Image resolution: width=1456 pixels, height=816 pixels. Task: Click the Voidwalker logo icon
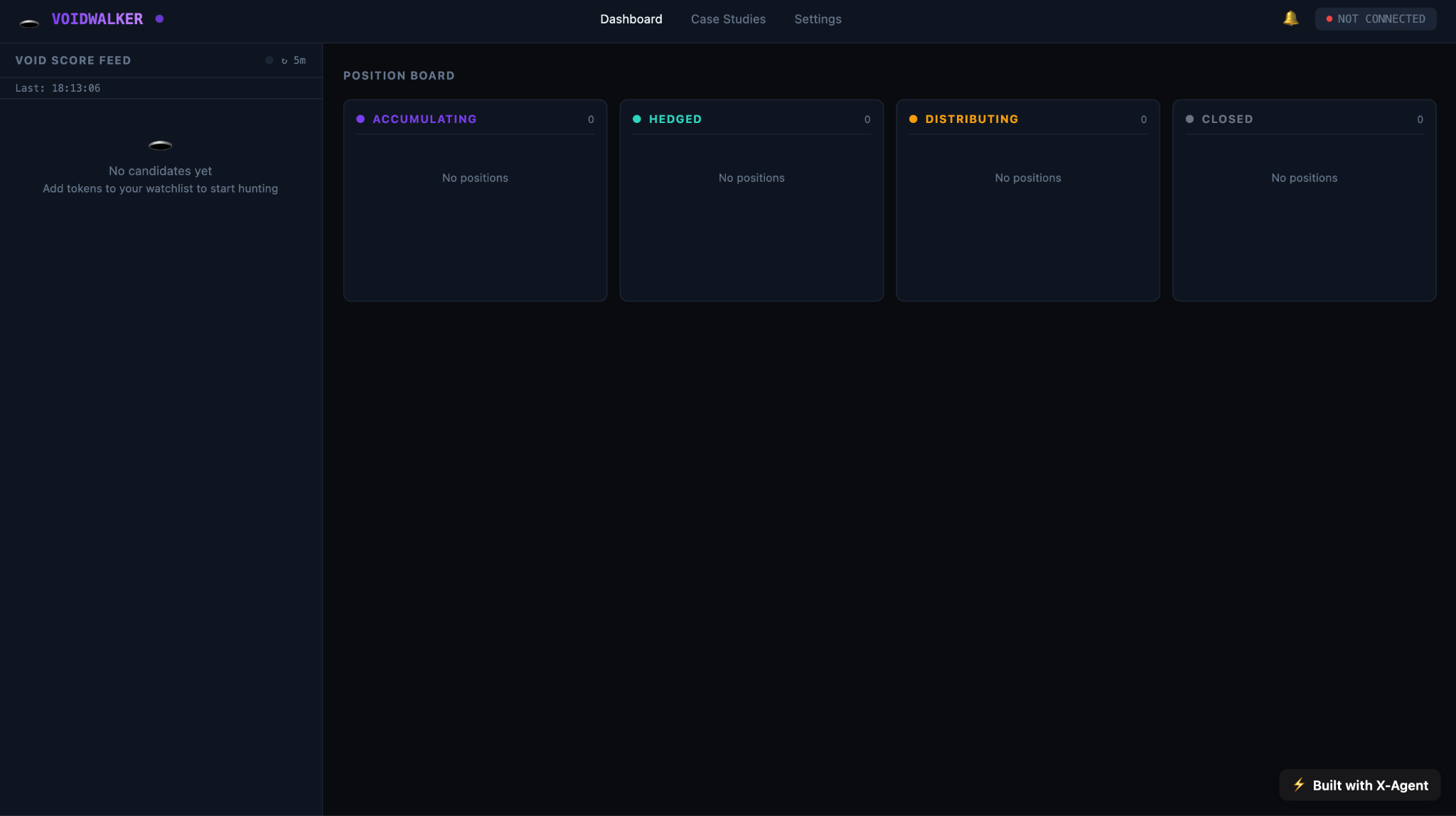[x=29, y=23]
